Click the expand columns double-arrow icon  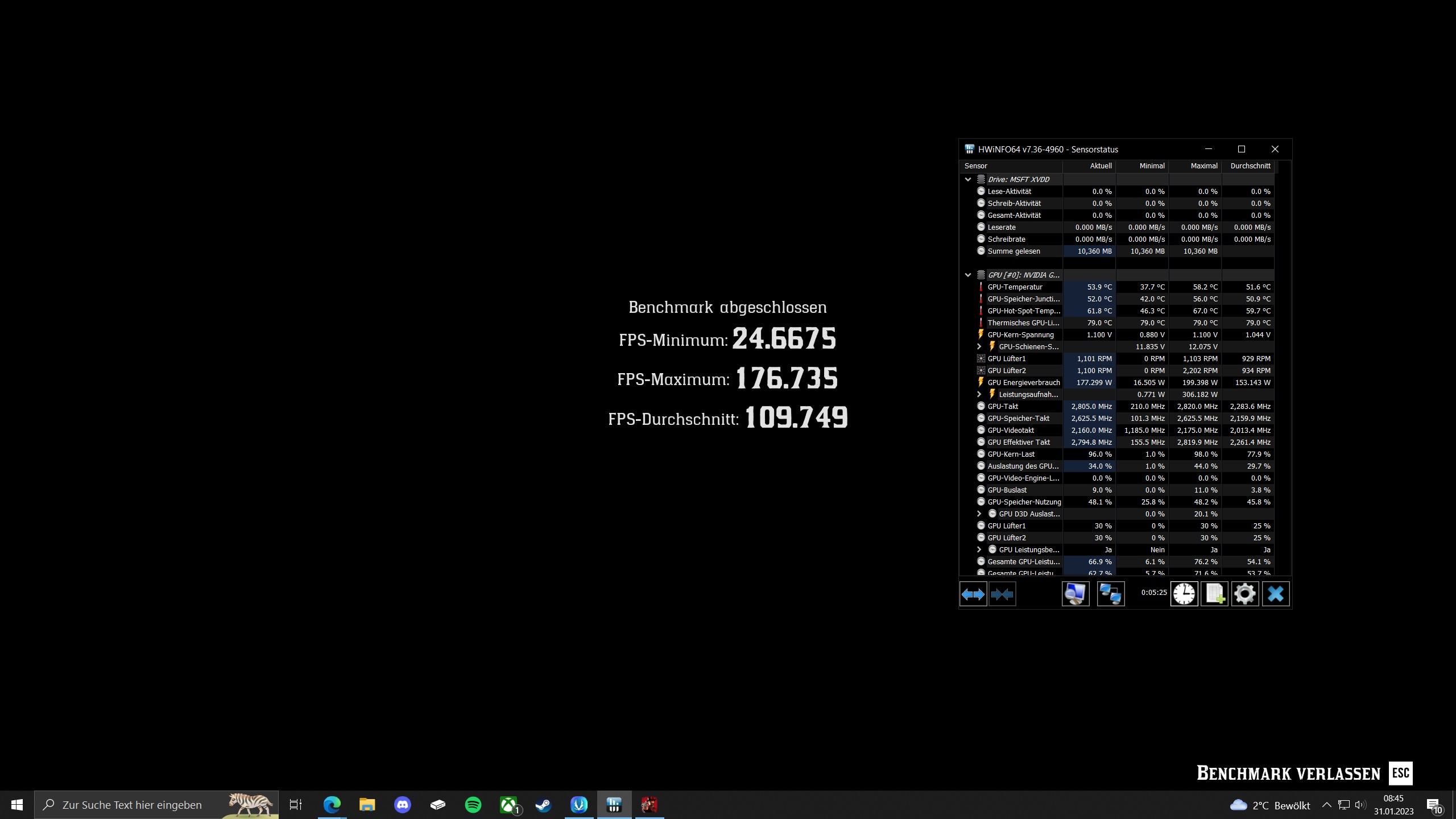(973, 594)
